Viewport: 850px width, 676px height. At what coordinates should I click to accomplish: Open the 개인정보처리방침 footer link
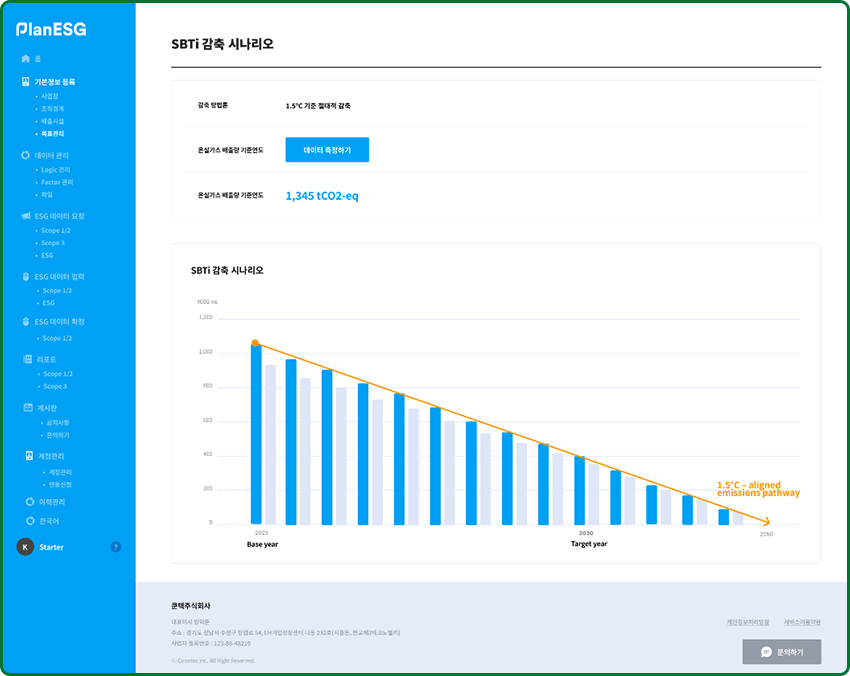[748, 622]
